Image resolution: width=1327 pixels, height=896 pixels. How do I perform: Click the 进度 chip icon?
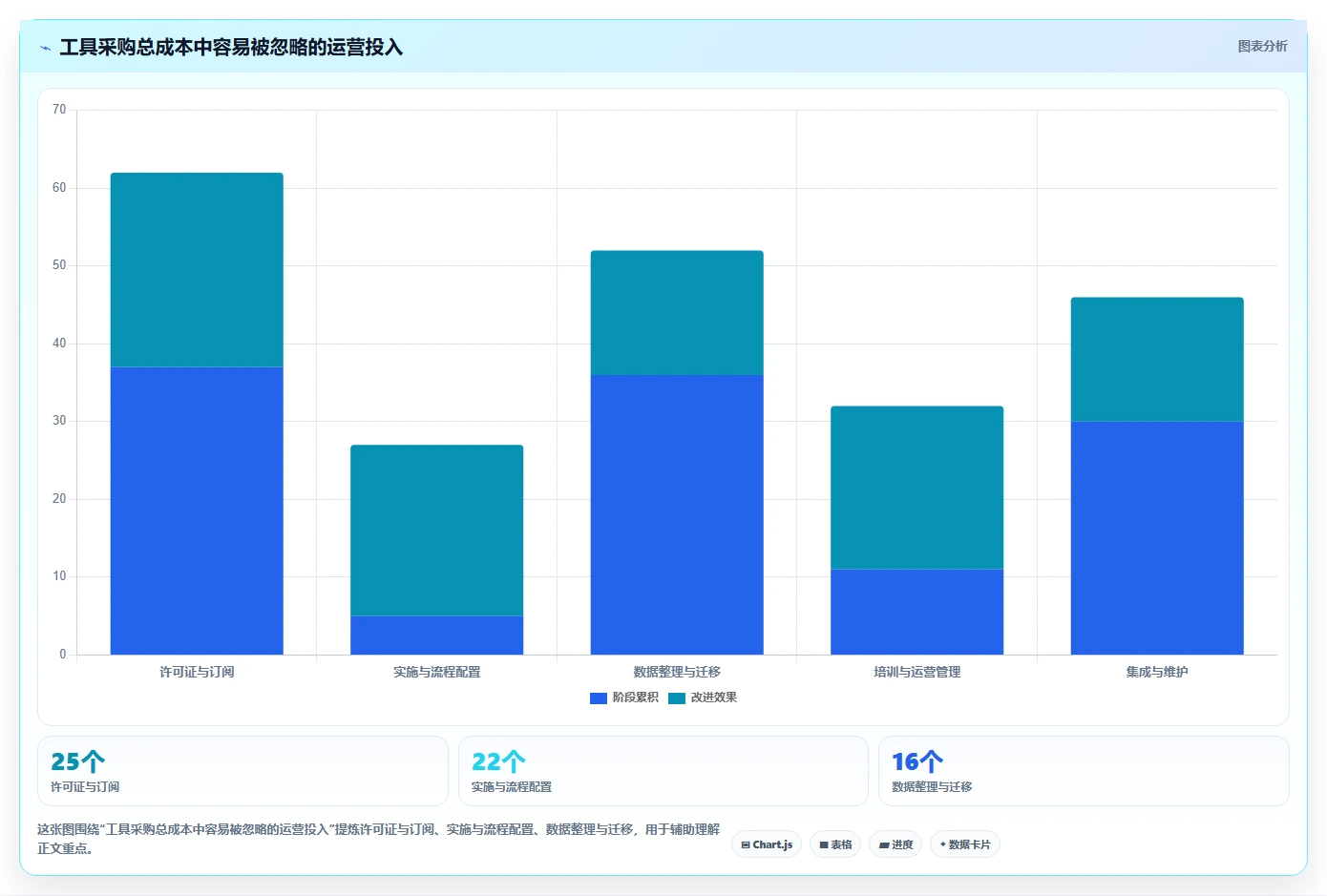pos(884,845)
